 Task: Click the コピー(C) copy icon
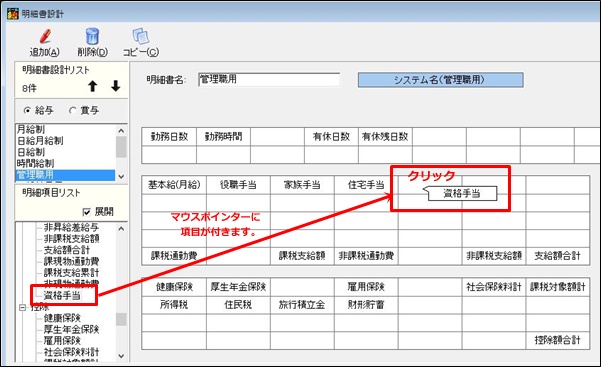click(x=141, y=36)
